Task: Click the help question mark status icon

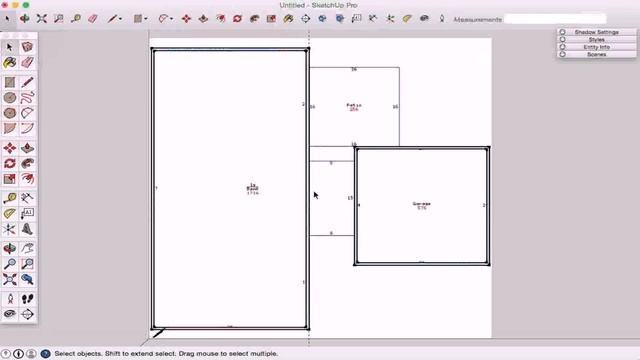Action: [6, 353]
